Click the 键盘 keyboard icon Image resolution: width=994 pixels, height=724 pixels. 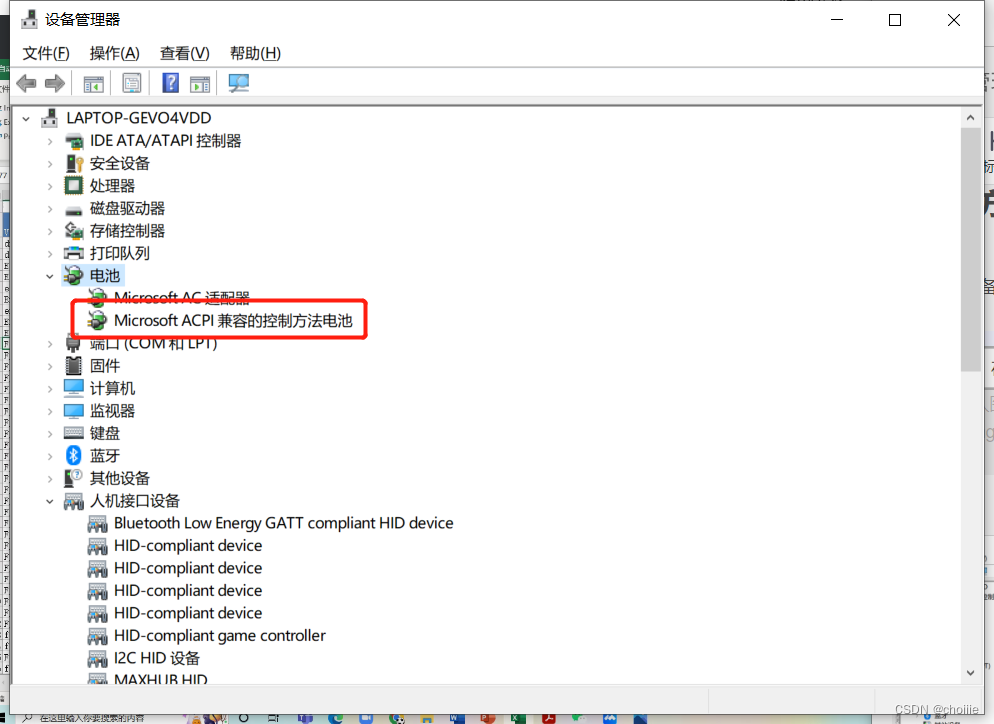[74, 433]
